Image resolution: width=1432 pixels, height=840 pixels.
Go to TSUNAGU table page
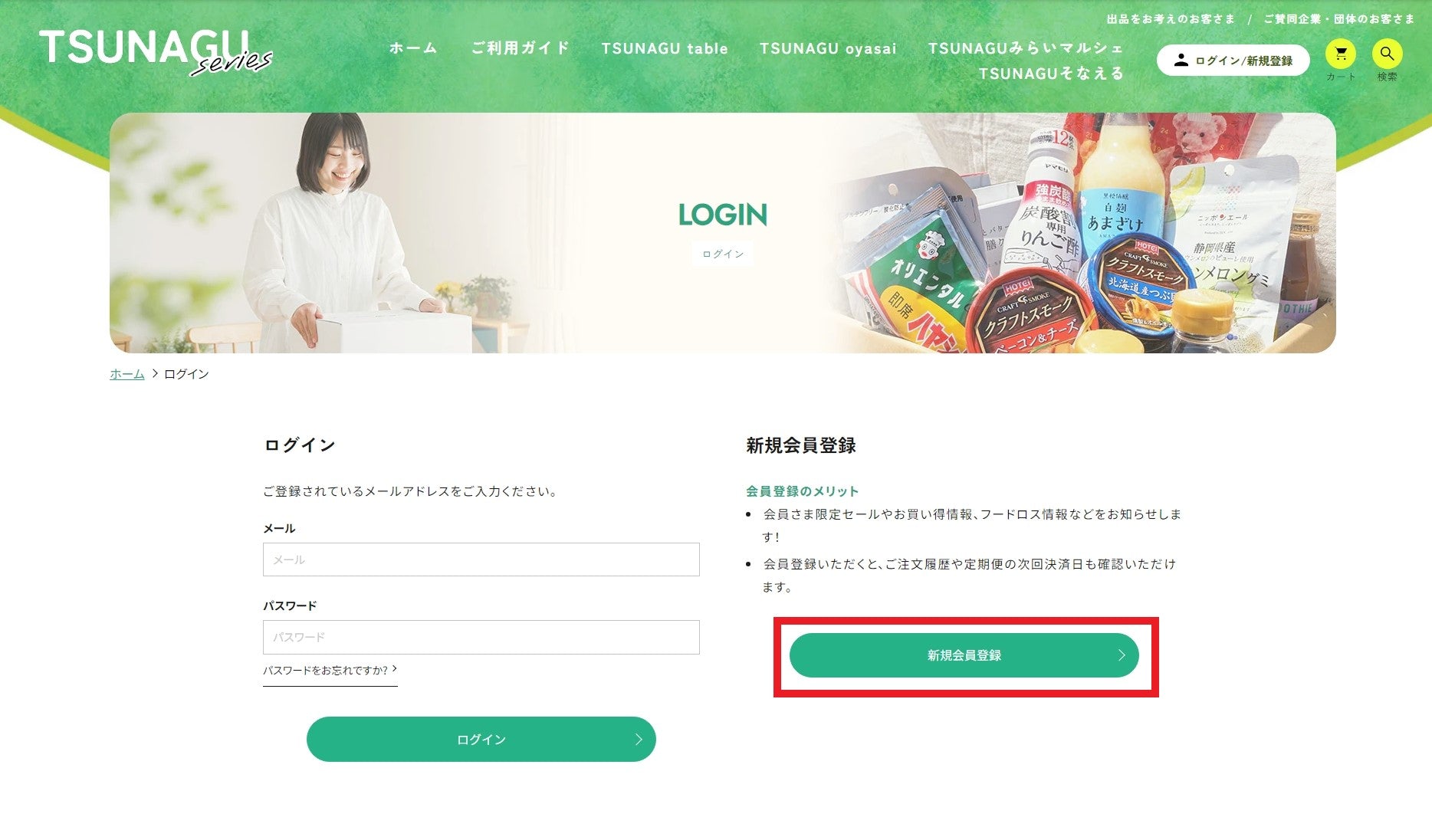tap(665, 48)
